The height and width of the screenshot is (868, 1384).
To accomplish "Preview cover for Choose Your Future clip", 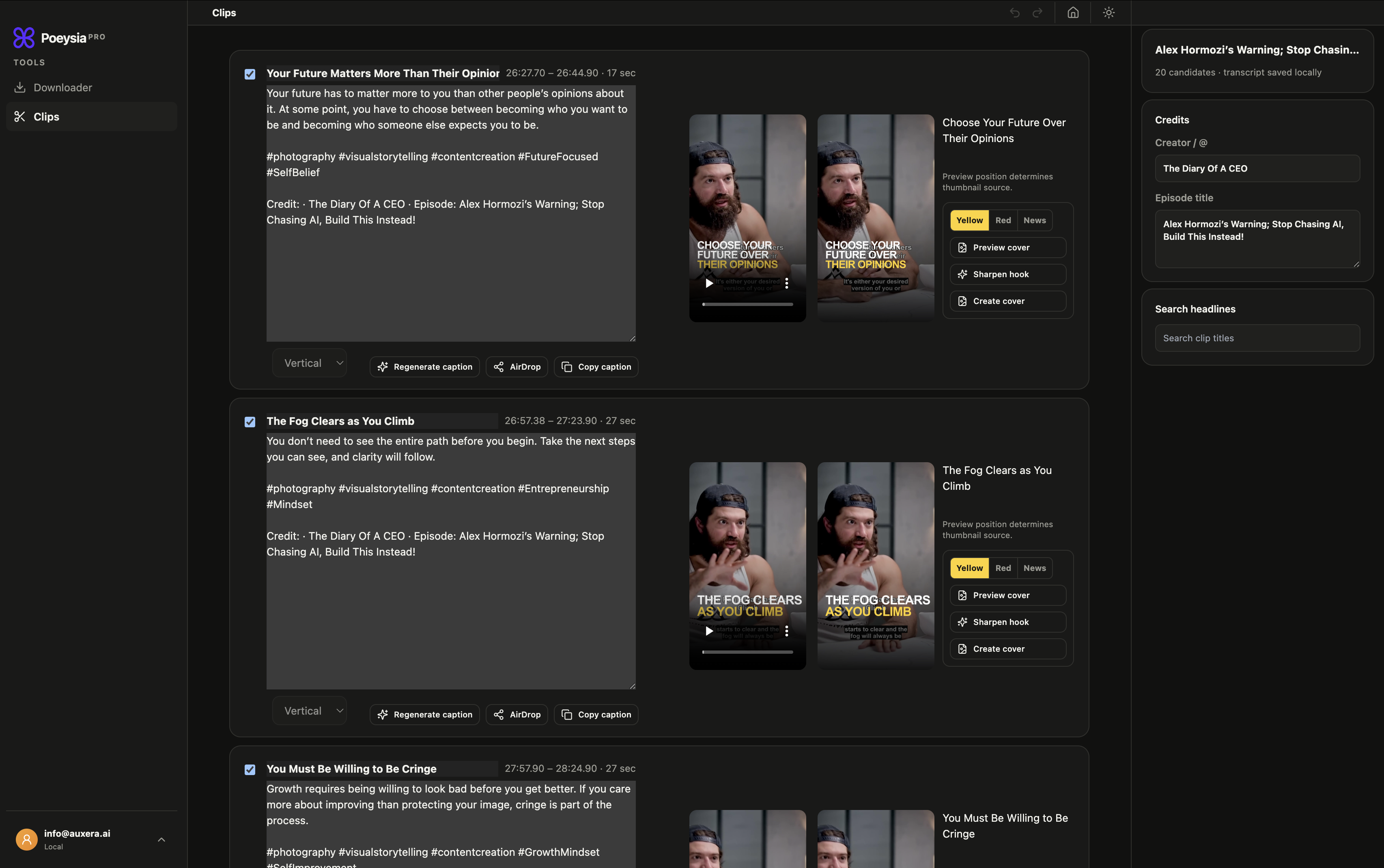I will [1008, 248].
